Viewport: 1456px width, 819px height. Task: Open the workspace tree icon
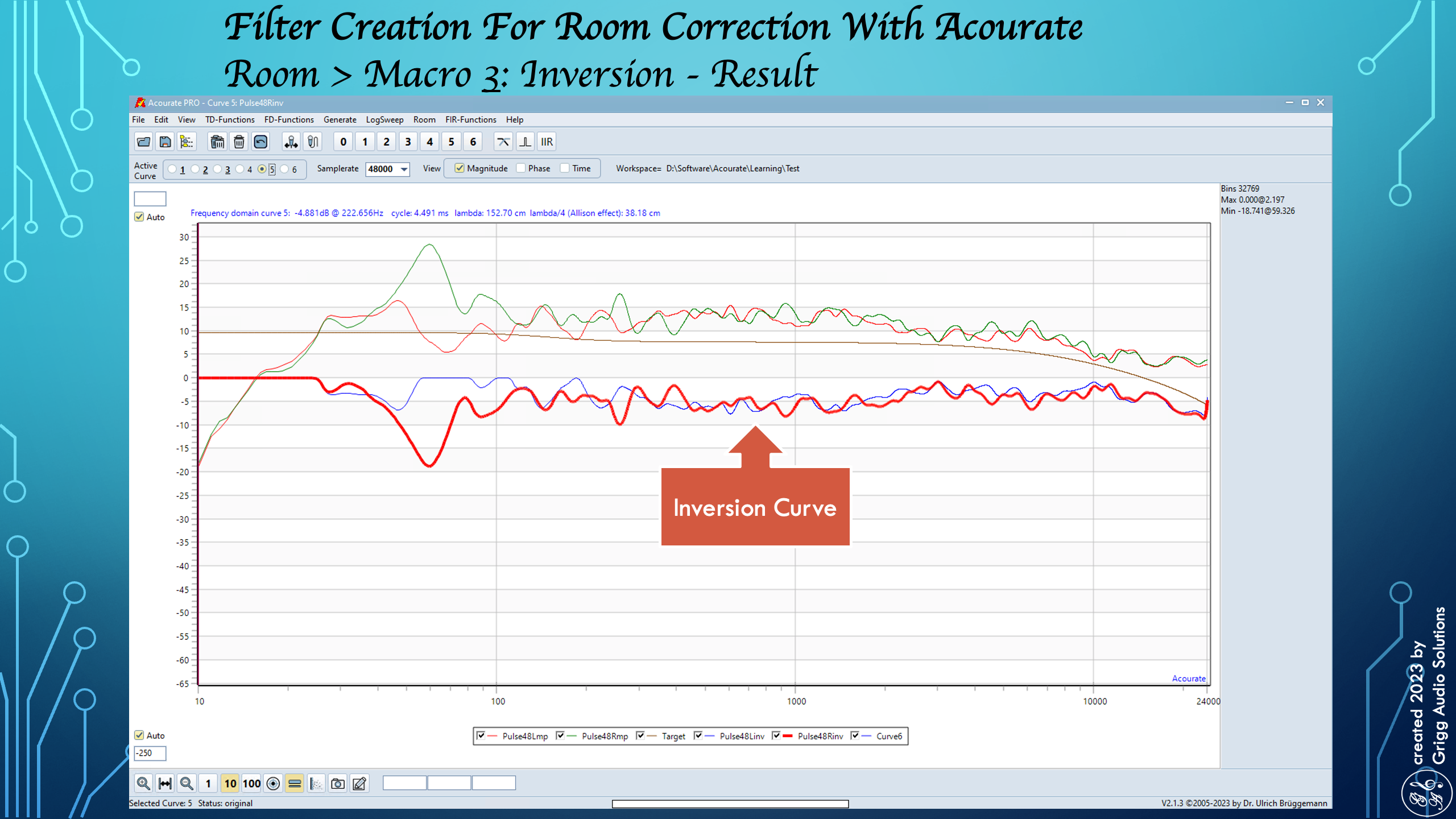[187, 142]
